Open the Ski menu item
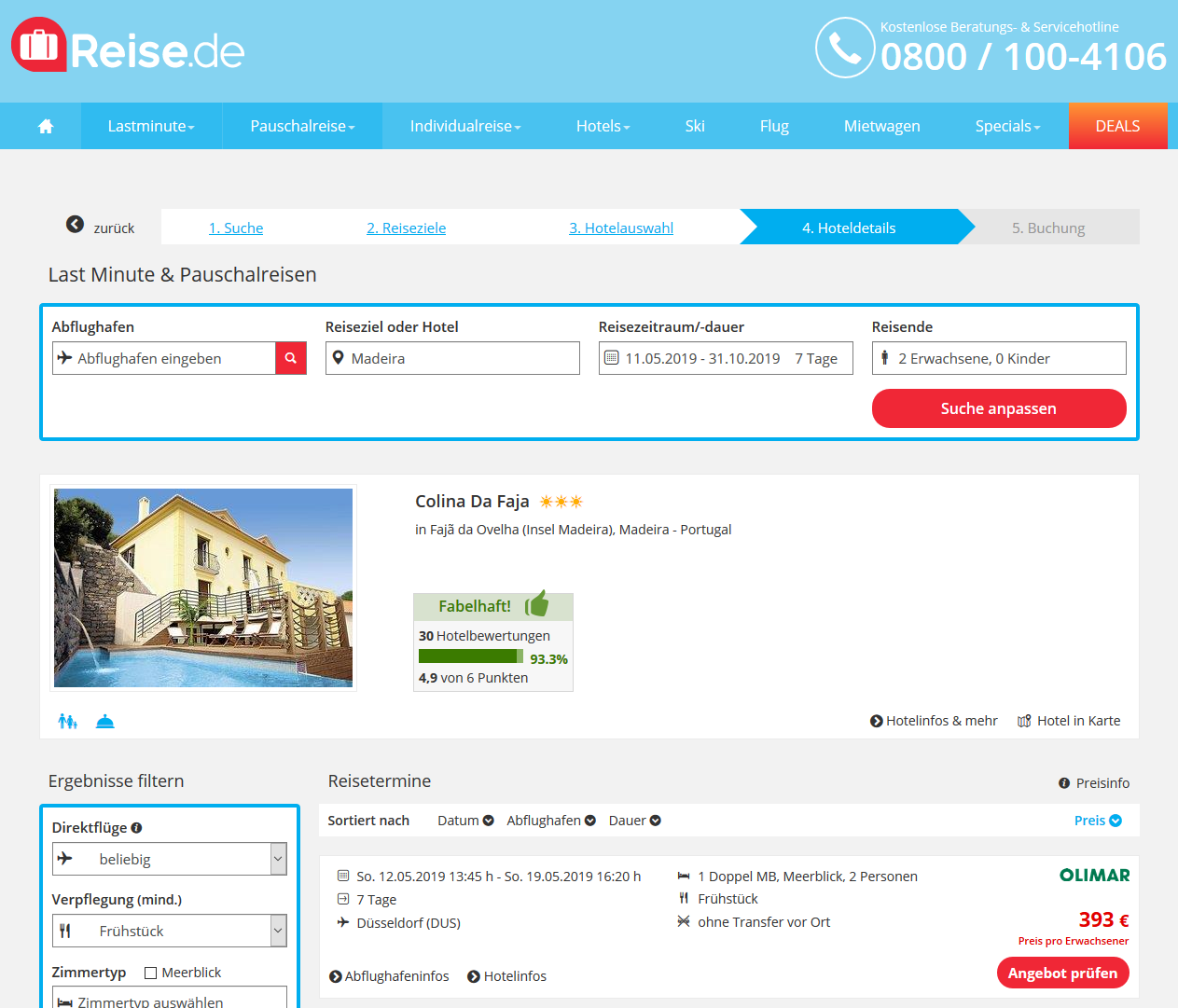The width and height of the screenshot is (1178, 1008). tap(695, 126)
